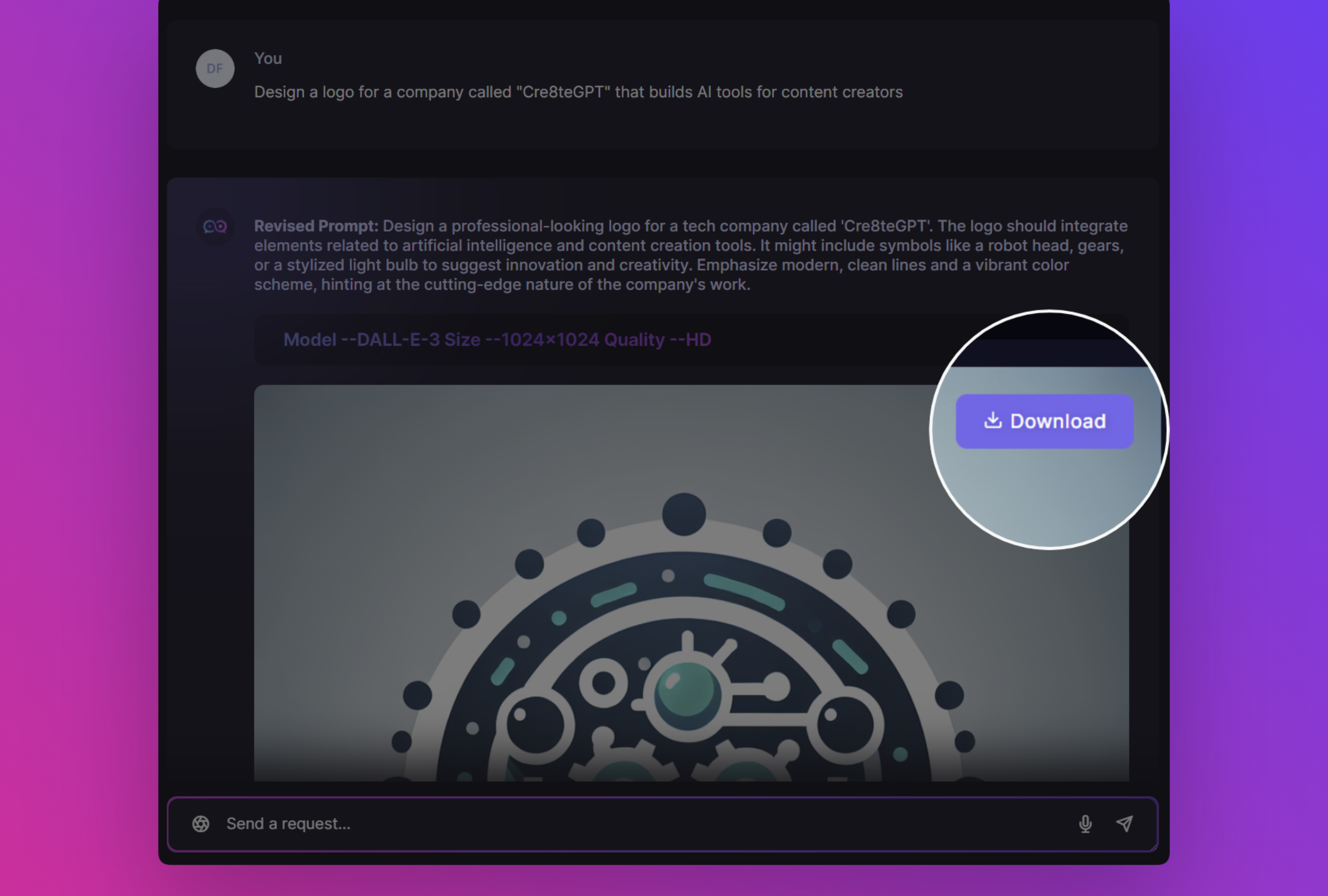Click the 'You' sender name
This screenshot has height=896, width=1328.
click(x=268, y=58)
